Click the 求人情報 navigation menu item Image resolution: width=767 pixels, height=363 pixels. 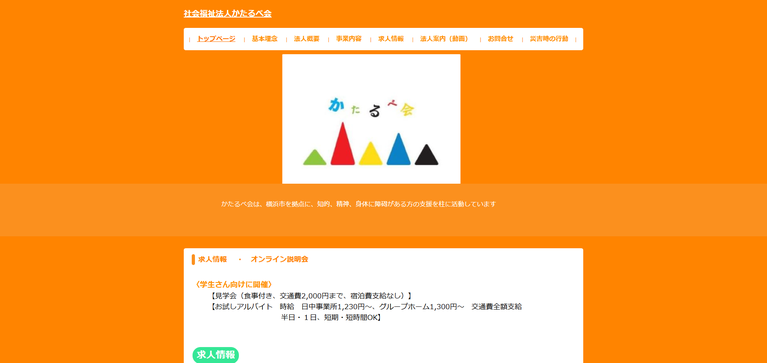pyautogui.click(x=391, y=39)
